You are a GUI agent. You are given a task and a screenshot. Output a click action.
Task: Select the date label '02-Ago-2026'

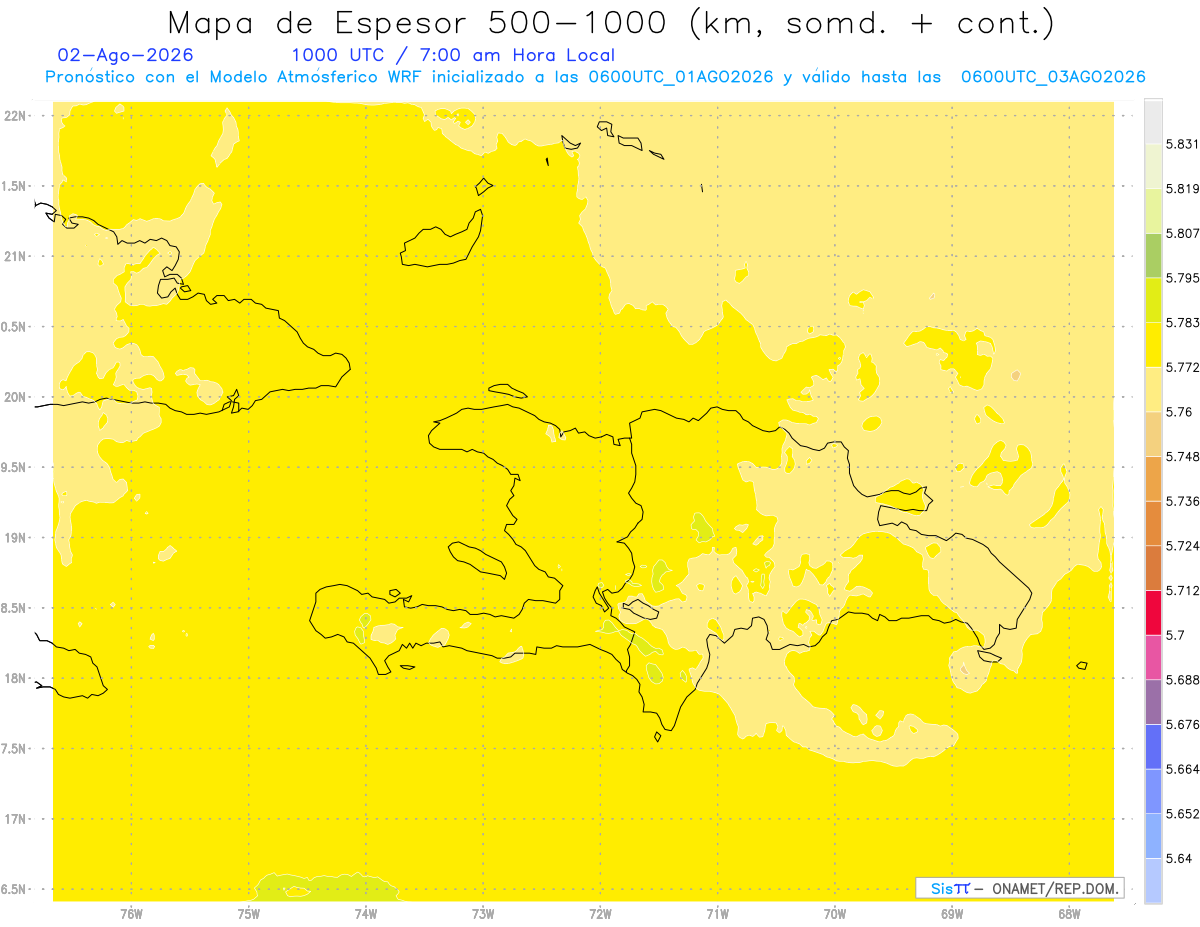click(125, 56)
